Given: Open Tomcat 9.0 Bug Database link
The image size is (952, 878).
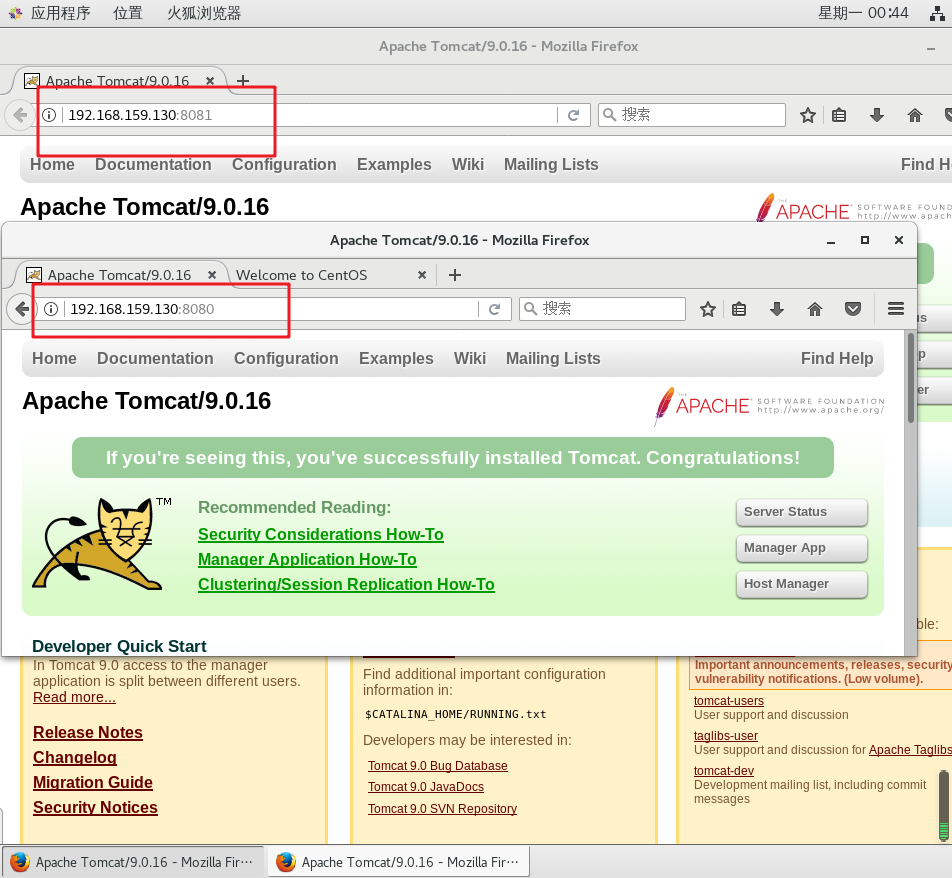Looking at the screenshot, I should tap(438, 766).
